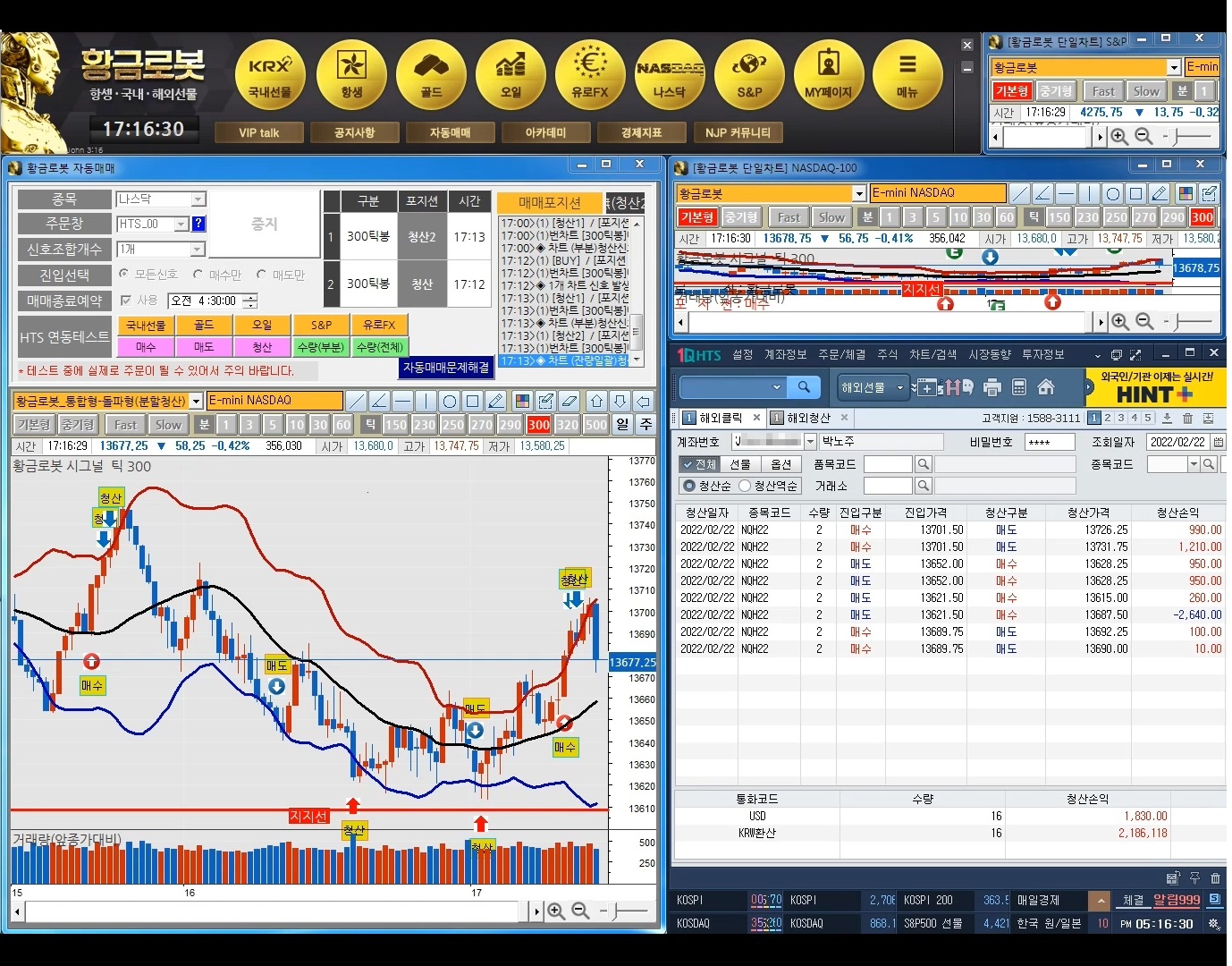Image resolution: width=1232 pixels, height=966 pixels.
Task: Open the 메뉴 hamburger round button
Action: coord(907,75)
